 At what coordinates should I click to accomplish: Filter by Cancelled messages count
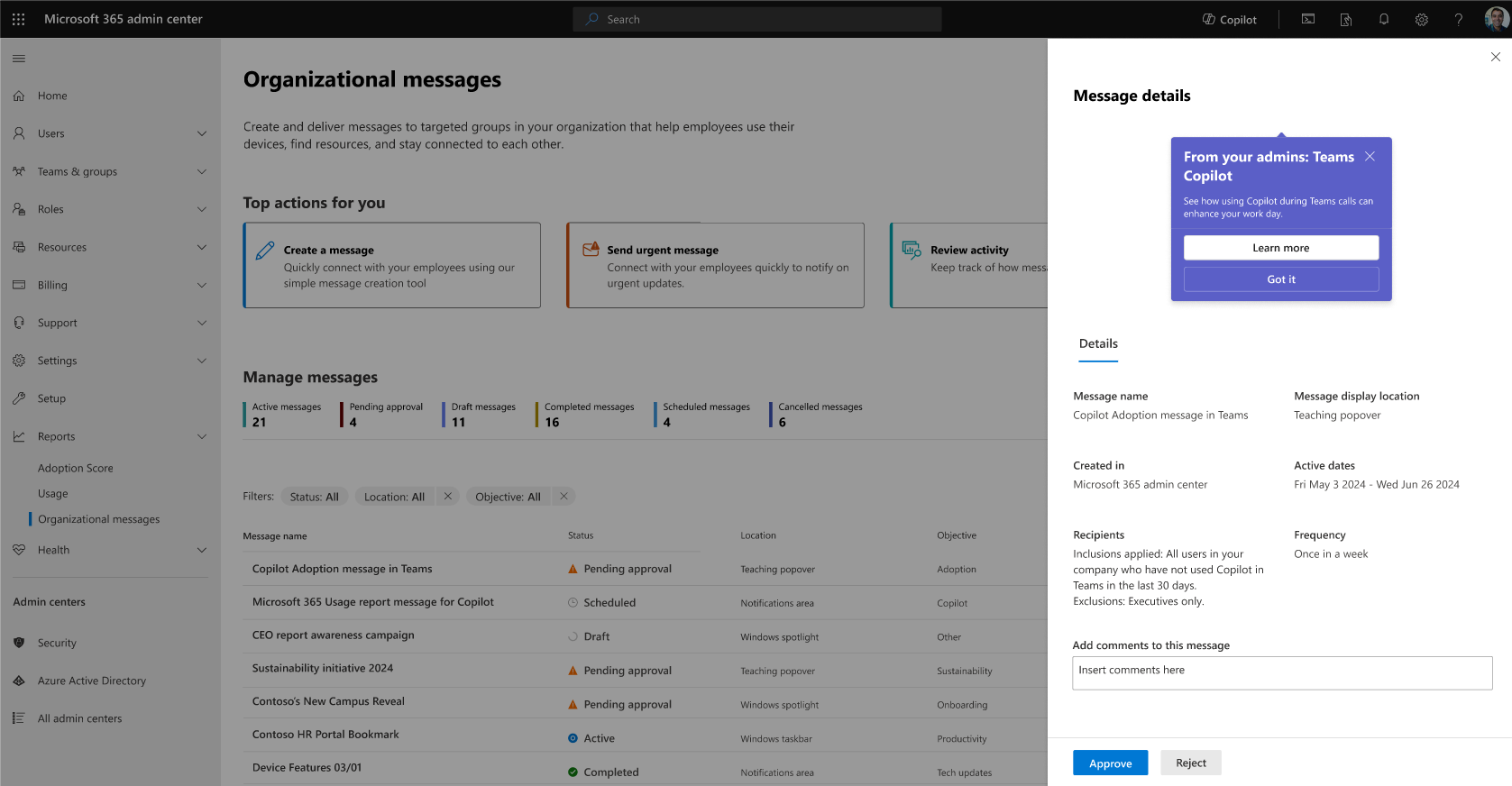[x=816, y=415]
